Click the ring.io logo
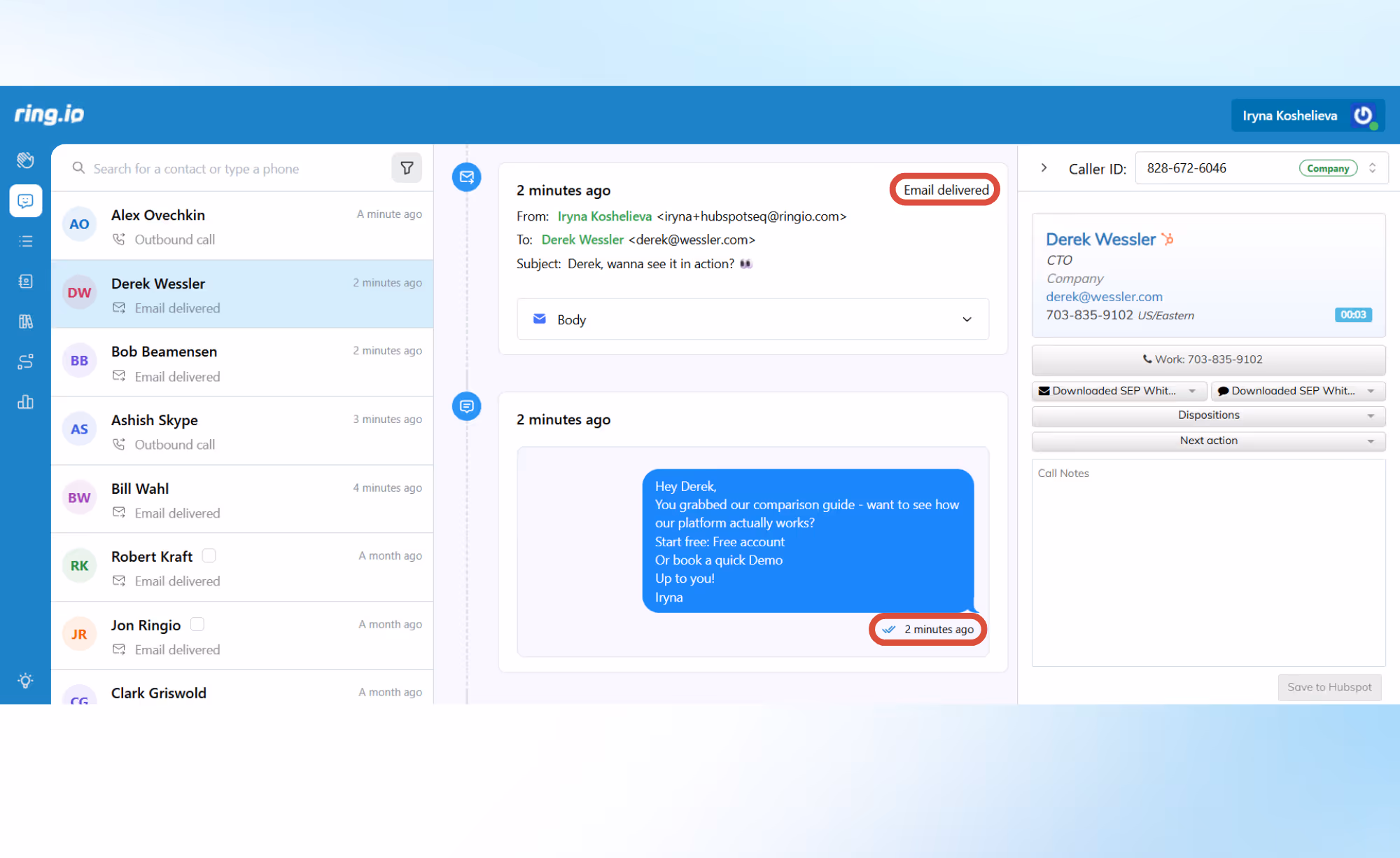 (49, 113)
